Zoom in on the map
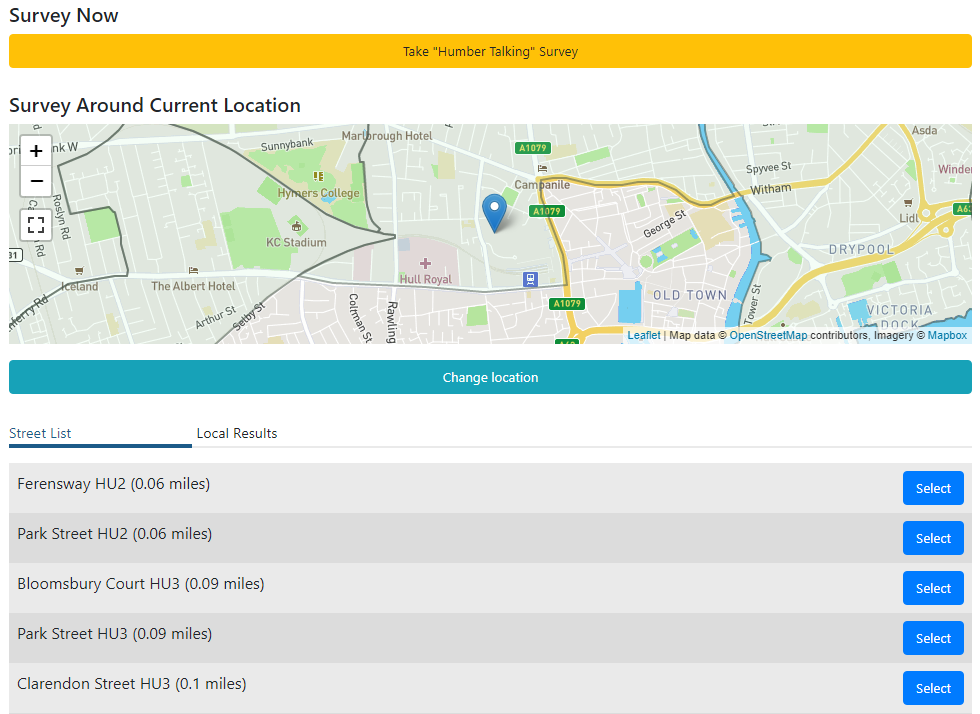This screenshot has height=714, width=980. coord(36,152)
